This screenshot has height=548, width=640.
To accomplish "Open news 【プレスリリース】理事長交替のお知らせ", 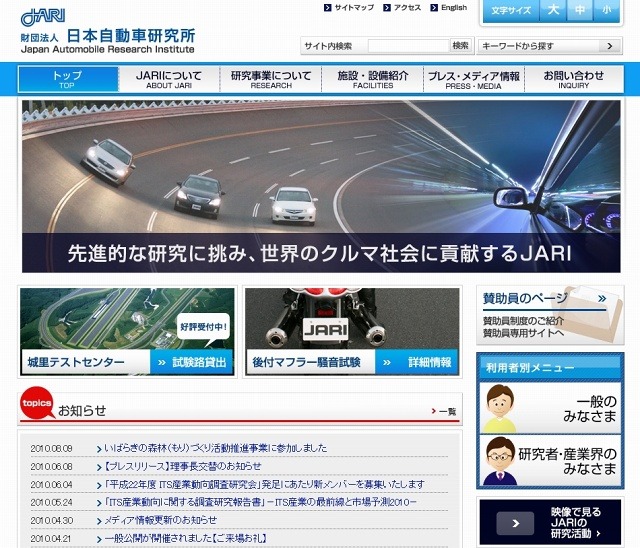I will click(182, 466).
